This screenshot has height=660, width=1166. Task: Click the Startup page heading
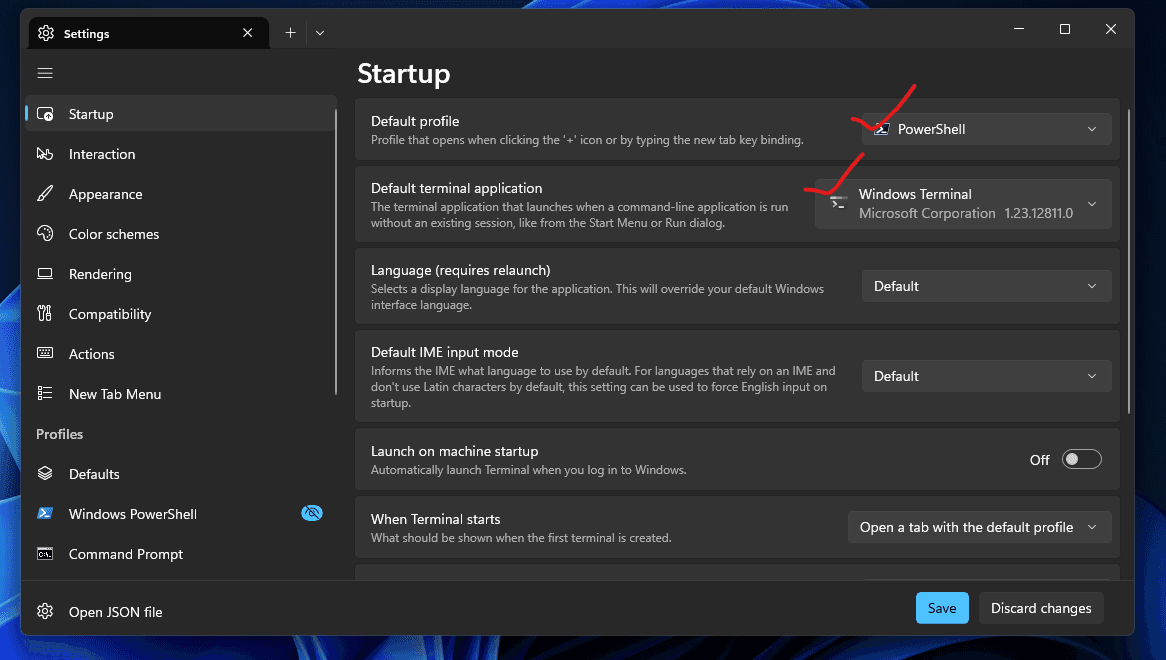coord(404,74)
